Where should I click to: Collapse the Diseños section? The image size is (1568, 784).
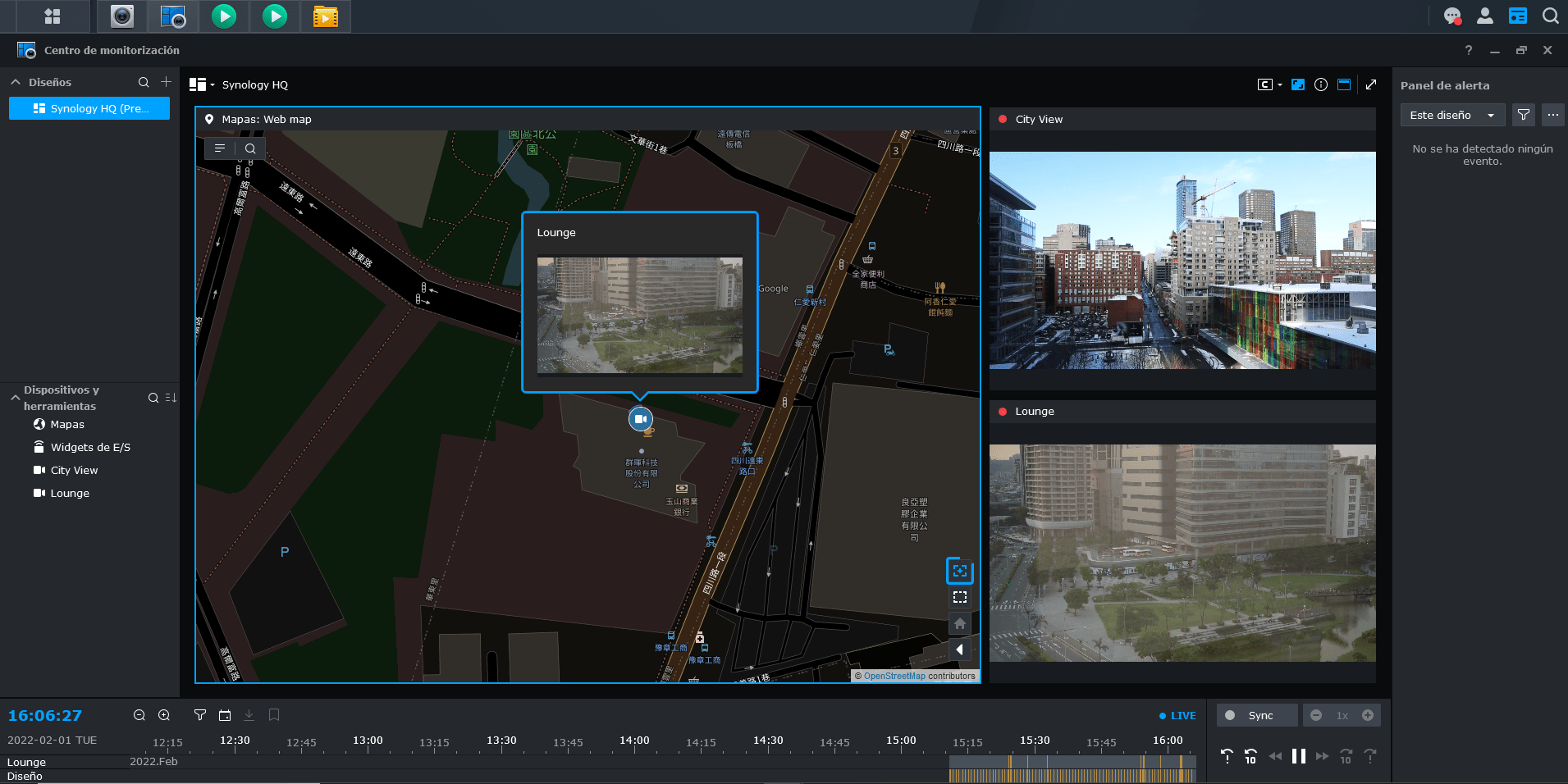pyautogui.click(x=15, y=82)
